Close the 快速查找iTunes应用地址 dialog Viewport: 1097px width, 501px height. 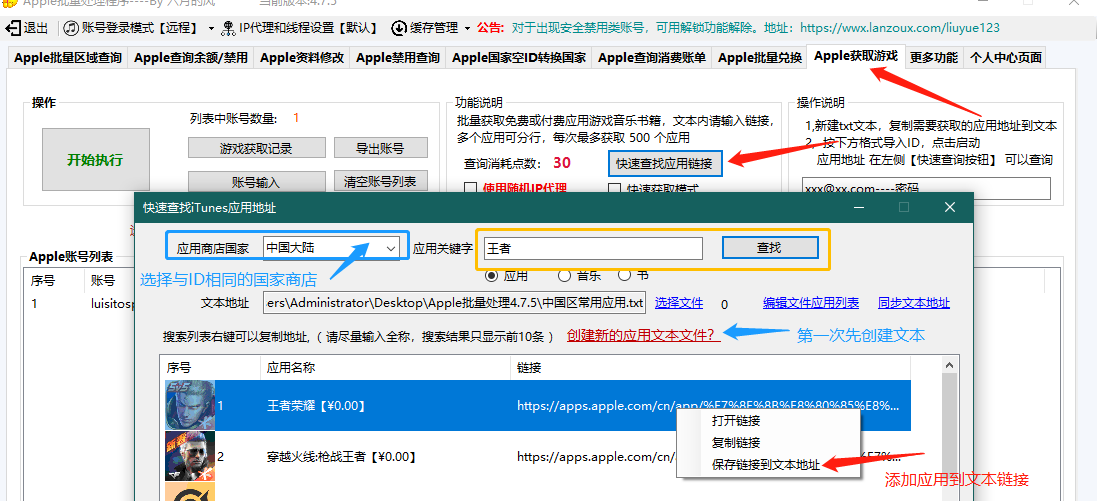(x=949, y=207)
